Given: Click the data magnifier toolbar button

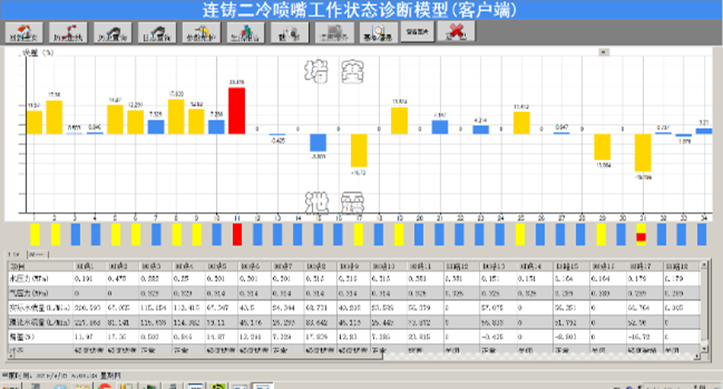Looking at the screenshot, I should click(290, 33).
